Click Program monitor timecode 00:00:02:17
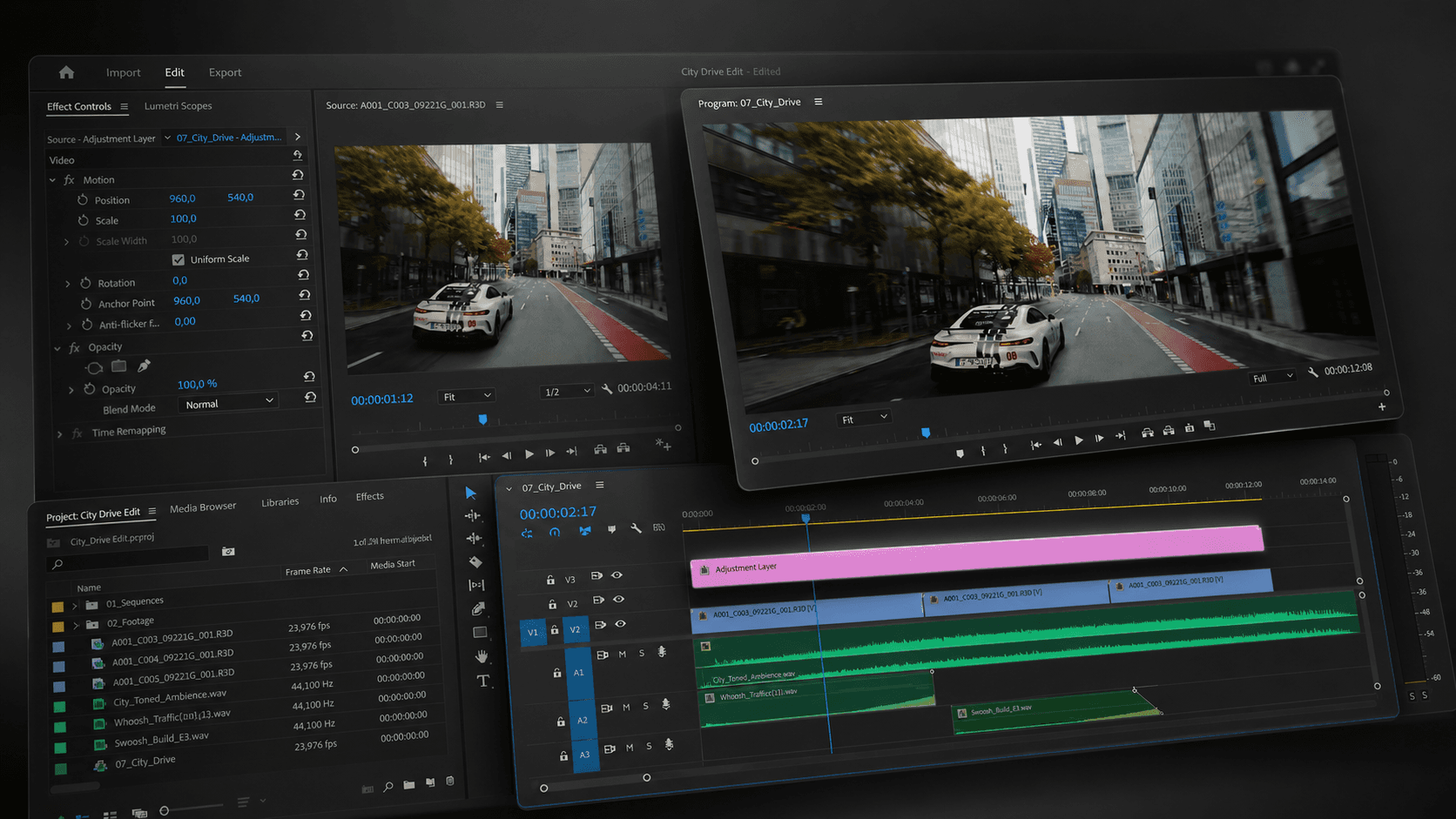 [779, 425]
